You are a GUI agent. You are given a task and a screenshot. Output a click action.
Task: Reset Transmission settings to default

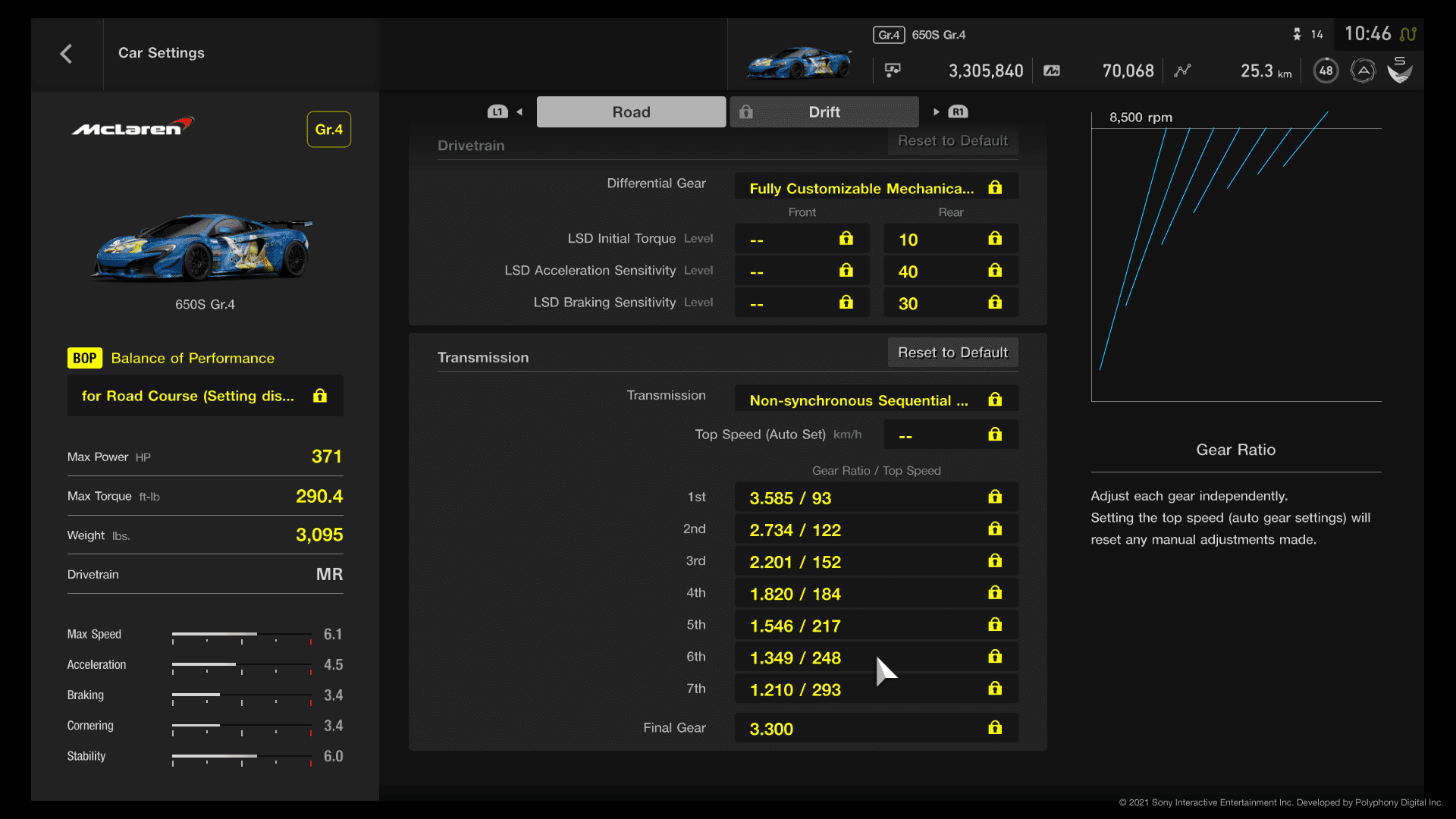[952, 353]
